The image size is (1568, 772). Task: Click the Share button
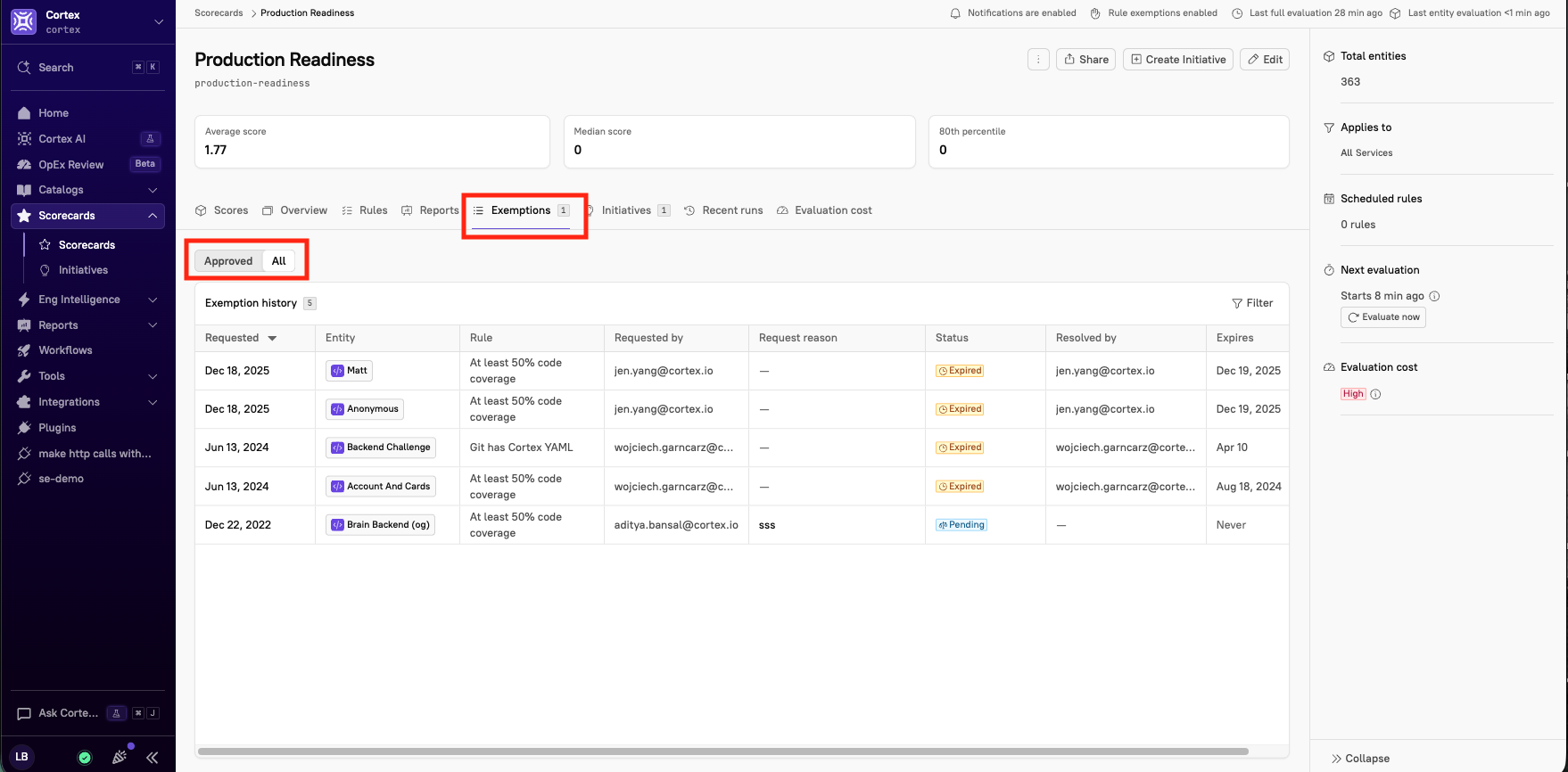[1085, 60]
